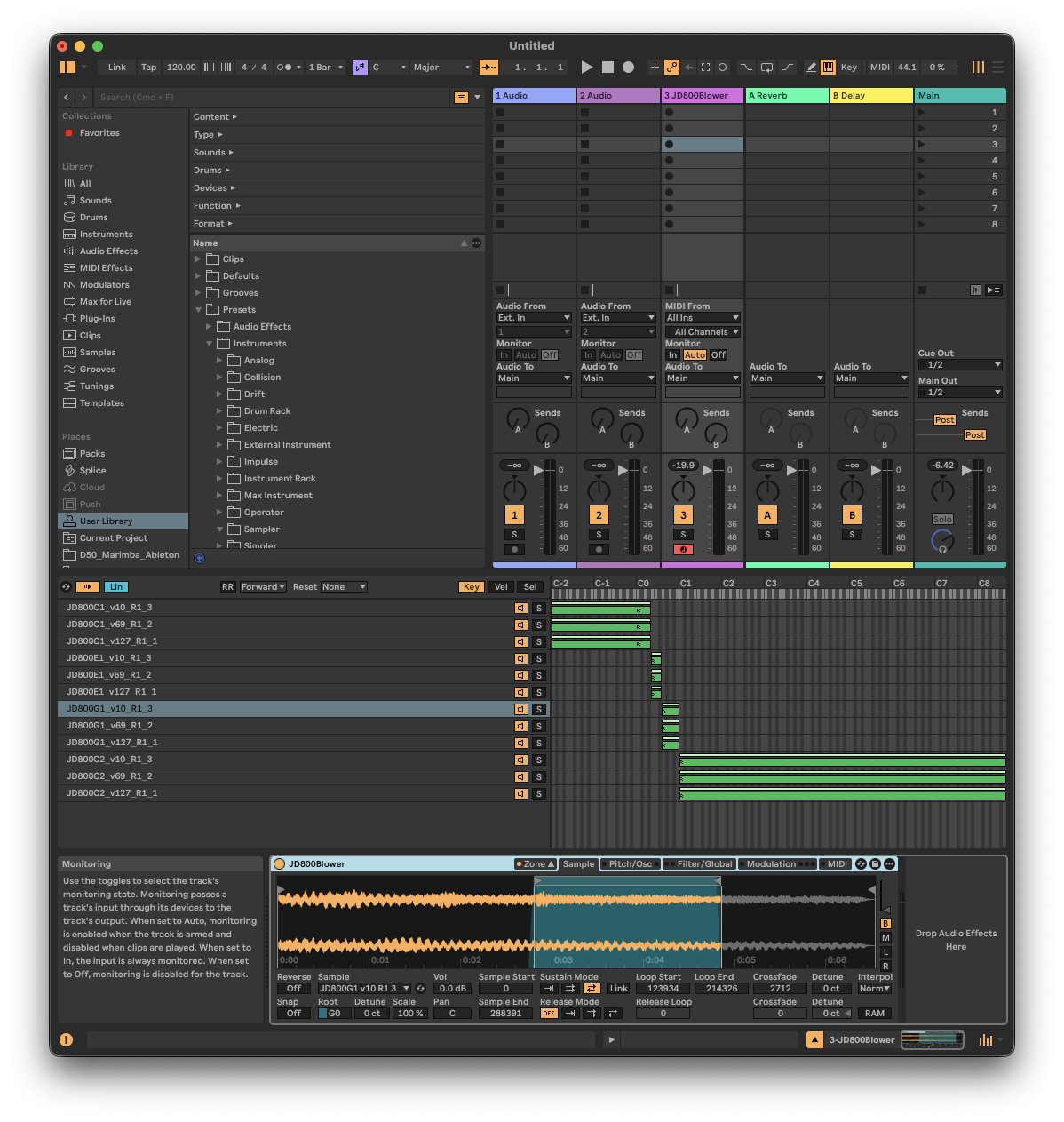Toggle the Automation Arm button
The width and height of the screenshot is (1064, 1122).
tap(671, 67)
